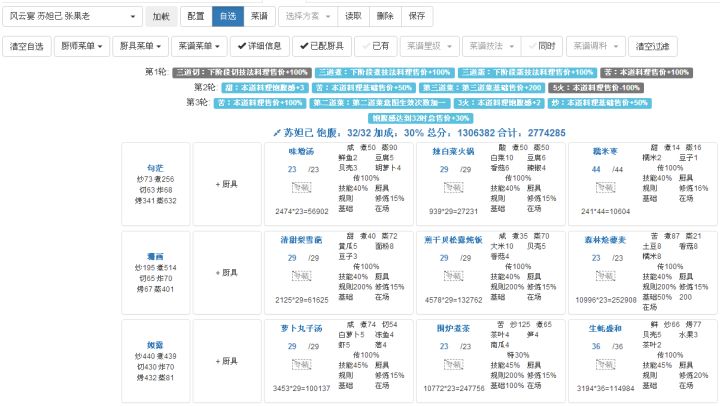
Task: Click the 保存 save button
Action: (x=416, y=16)
